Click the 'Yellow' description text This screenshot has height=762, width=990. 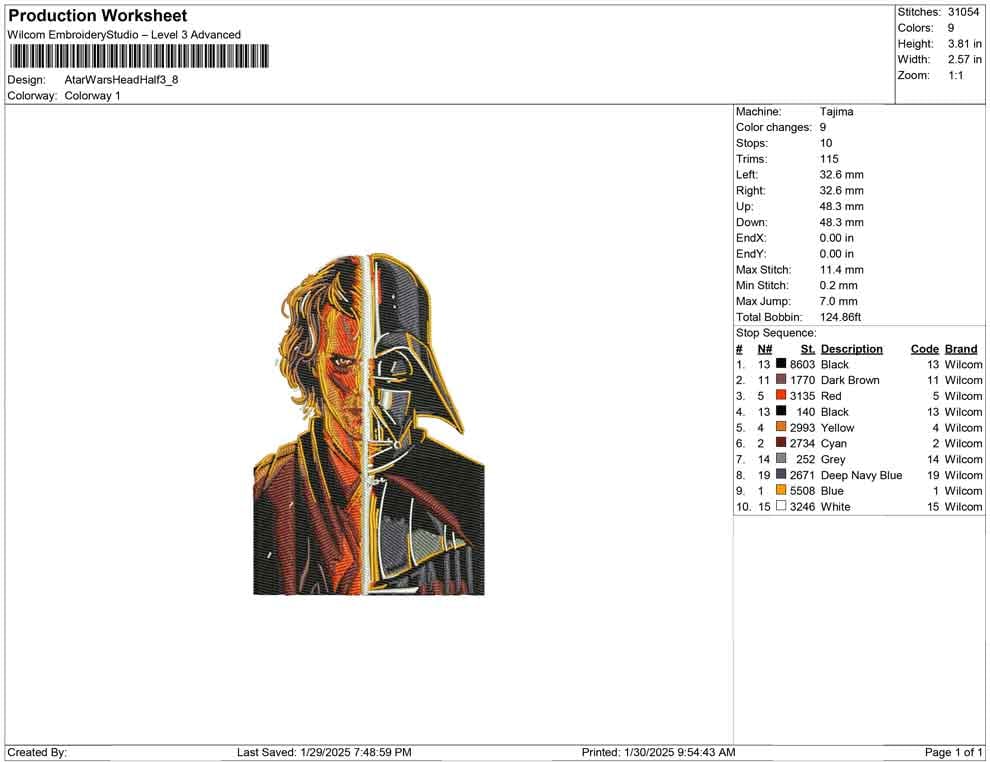[x=837, y=427]
